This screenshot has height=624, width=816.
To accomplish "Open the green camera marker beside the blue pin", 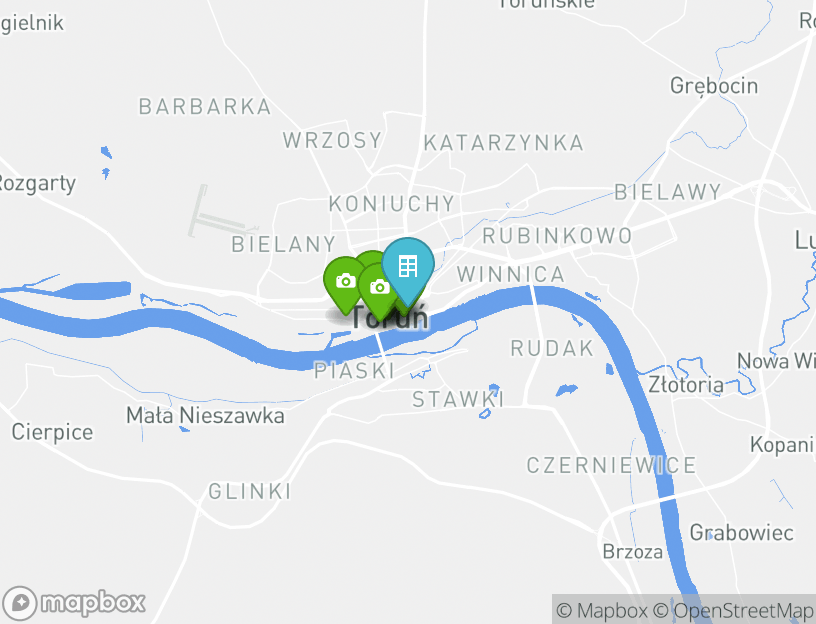I will [x=378, y=288].
